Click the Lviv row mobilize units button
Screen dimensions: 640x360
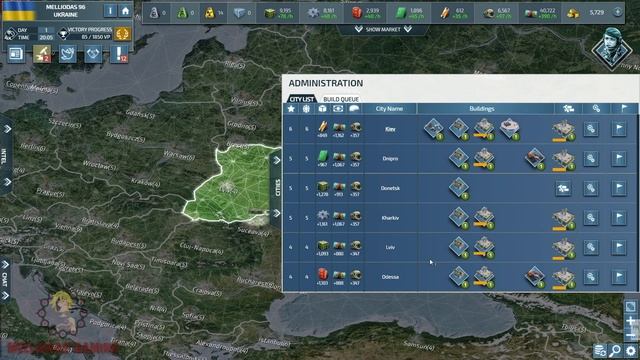591,247
